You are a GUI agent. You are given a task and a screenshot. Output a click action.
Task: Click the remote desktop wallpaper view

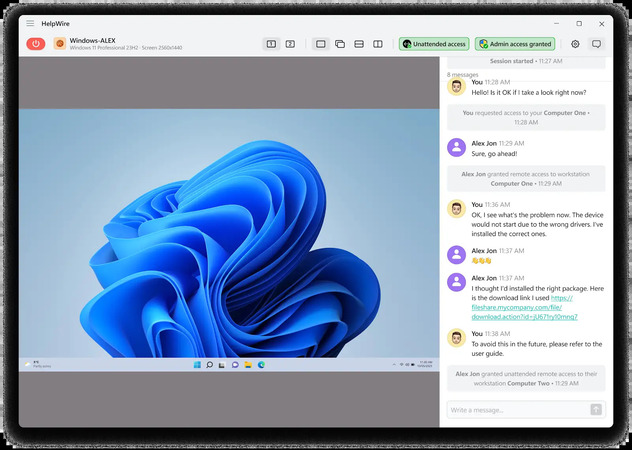(x=229, y=233)
